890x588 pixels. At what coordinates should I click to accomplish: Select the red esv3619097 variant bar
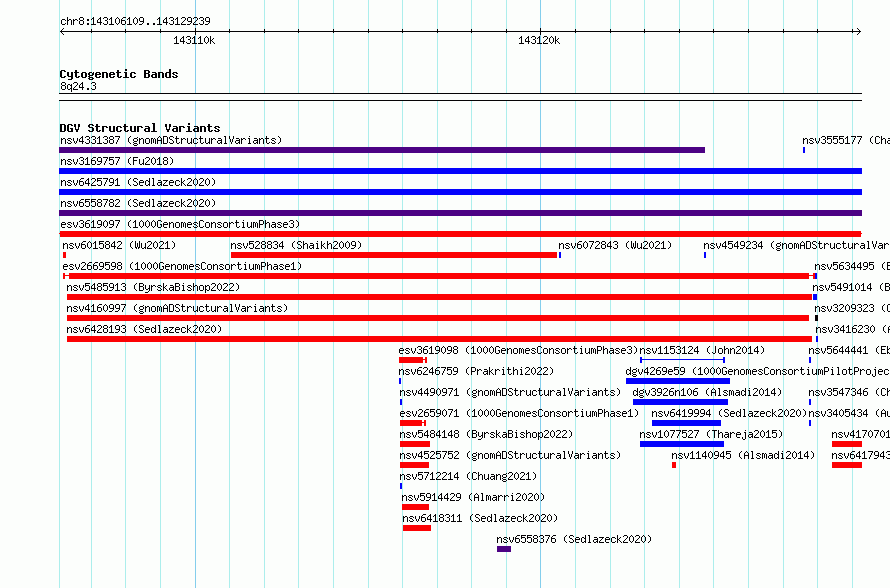[x=460, y=234]
